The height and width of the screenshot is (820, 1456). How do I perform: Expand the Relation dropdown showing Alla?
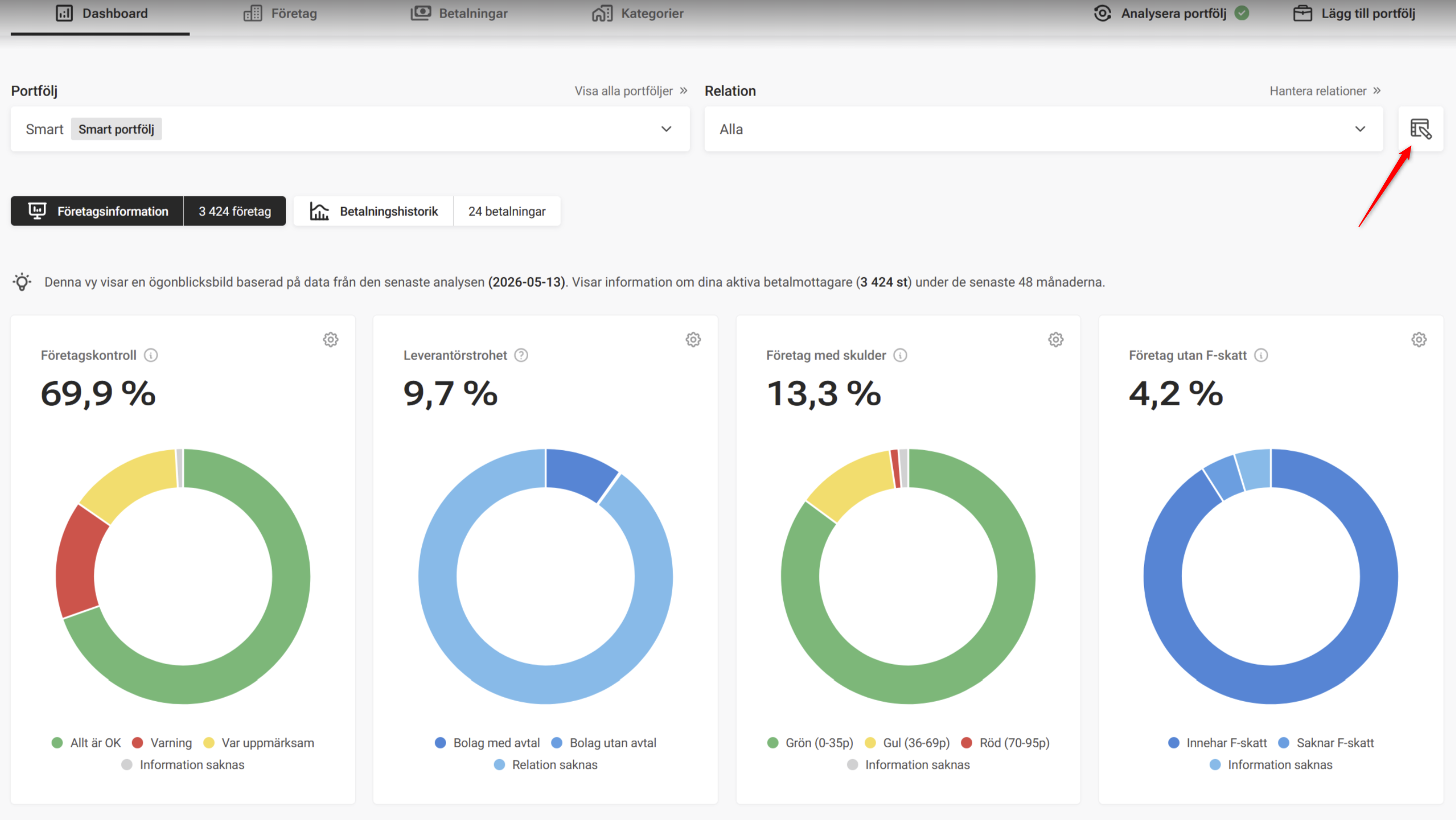1043,129
